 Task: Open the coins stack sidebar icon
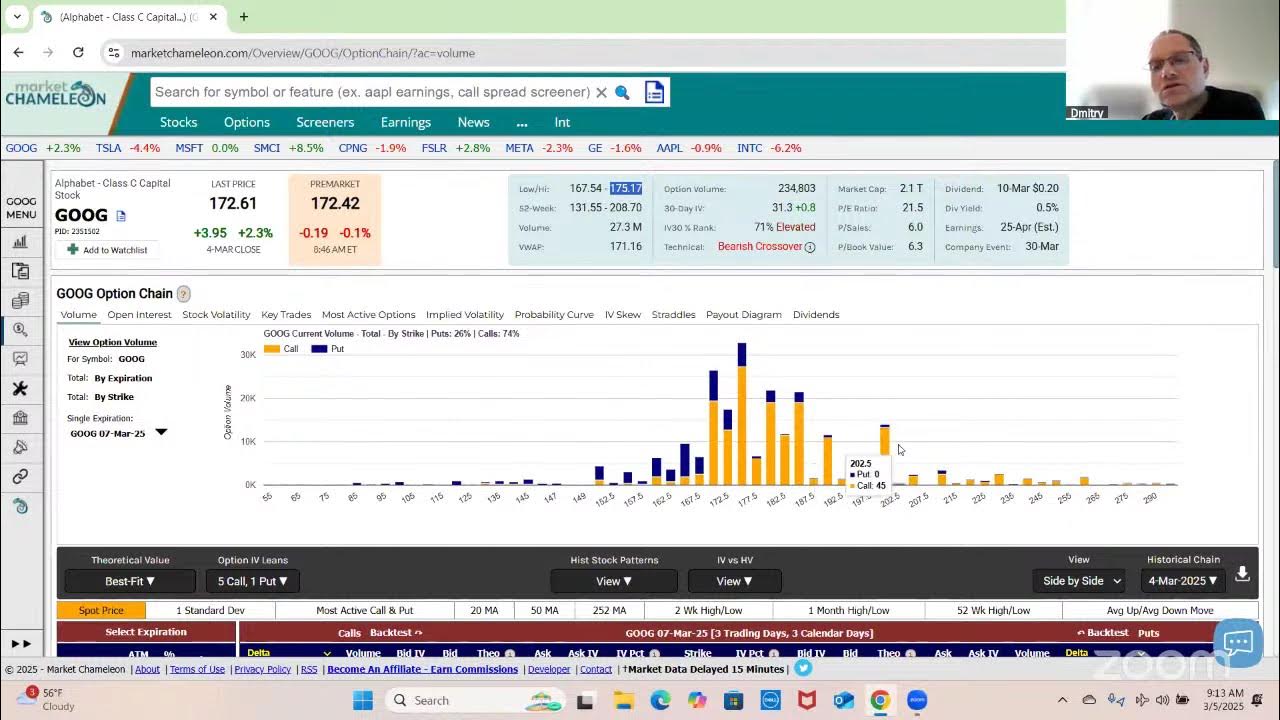(x=20, y=300)
